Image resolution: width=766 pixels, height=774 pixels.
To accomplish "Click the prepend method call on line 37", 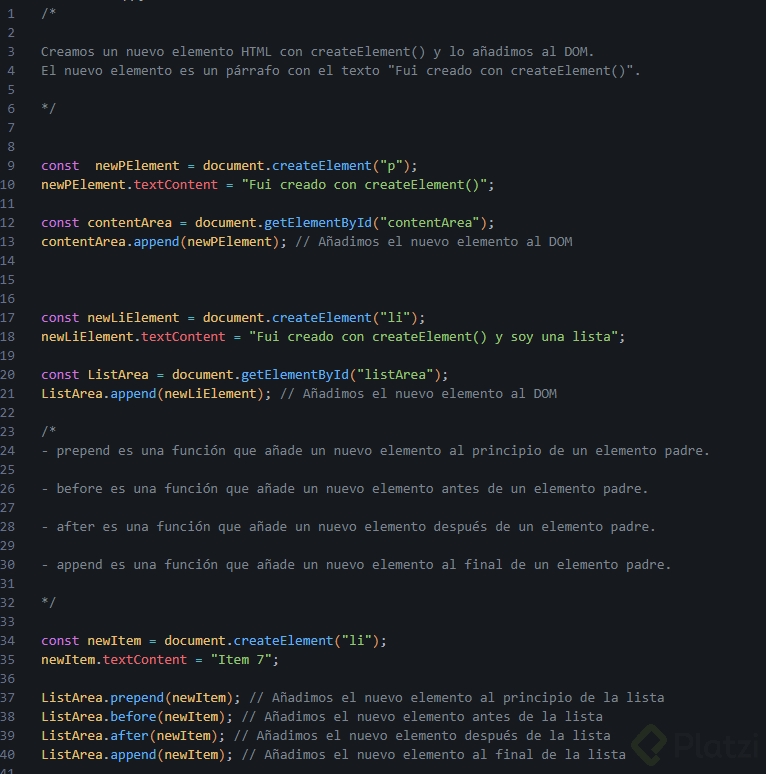I will point(137,698).
